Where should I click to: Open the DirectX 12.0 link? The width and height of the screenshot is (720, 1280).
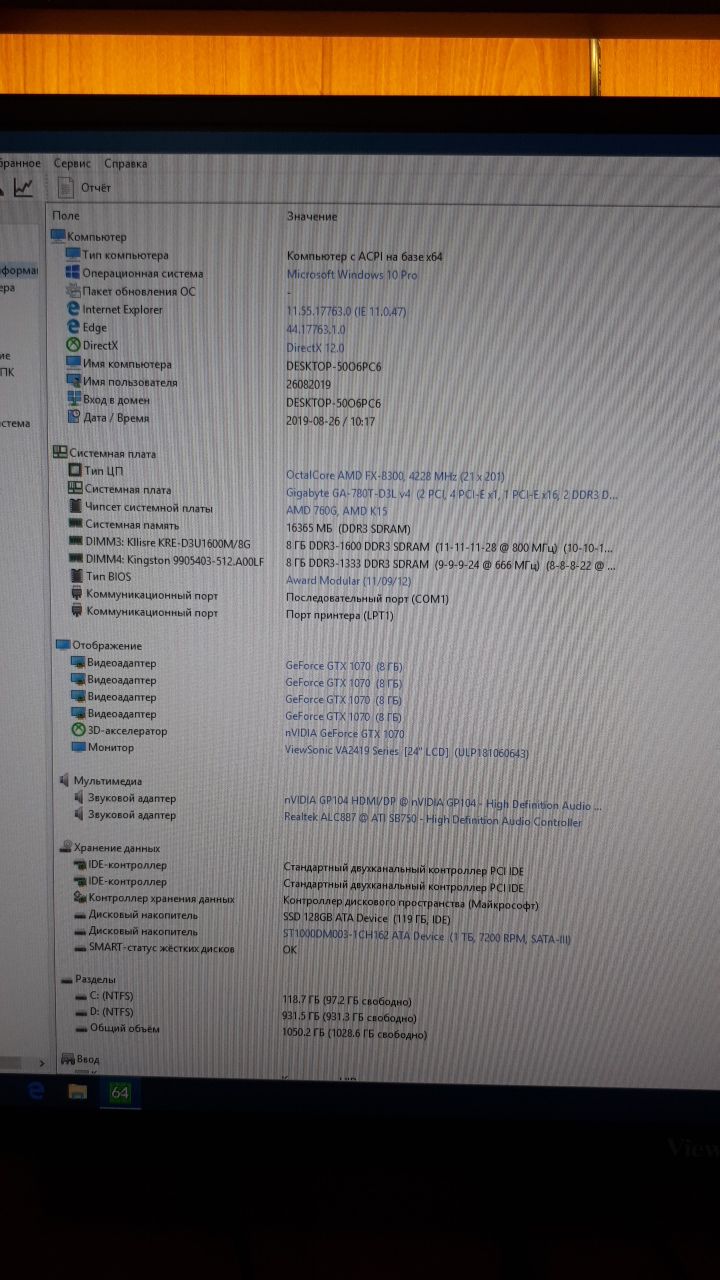point(314,347)
